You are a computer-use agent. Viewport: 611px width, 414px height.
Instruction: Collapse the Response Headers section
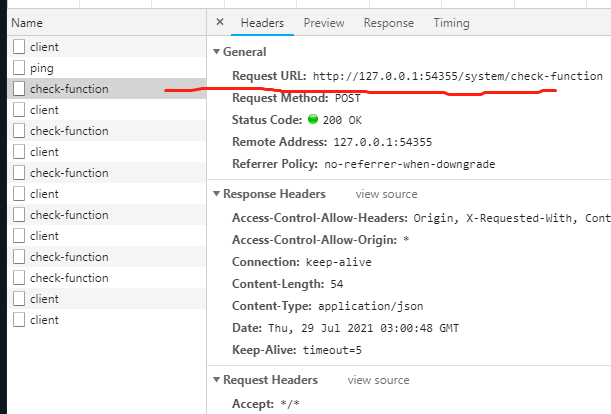[216, 194]
